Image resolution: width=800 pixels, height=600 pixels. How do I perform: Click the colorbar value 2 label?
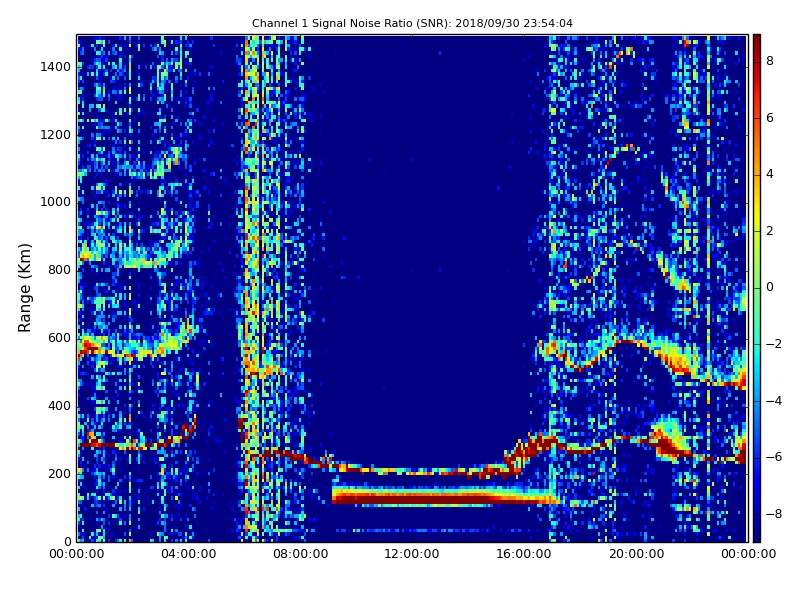point(769,231)
